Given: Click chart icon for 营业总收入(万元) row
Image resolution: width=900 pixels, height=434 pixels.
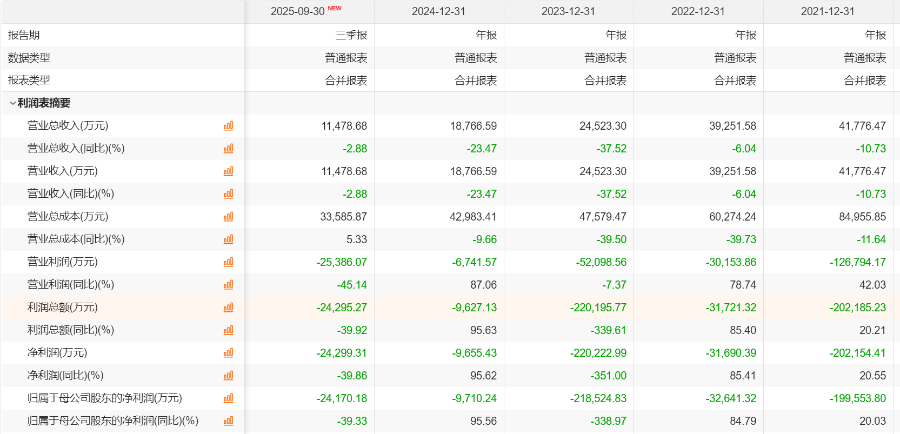Looking at the screenshot, I should pos(228,126).
